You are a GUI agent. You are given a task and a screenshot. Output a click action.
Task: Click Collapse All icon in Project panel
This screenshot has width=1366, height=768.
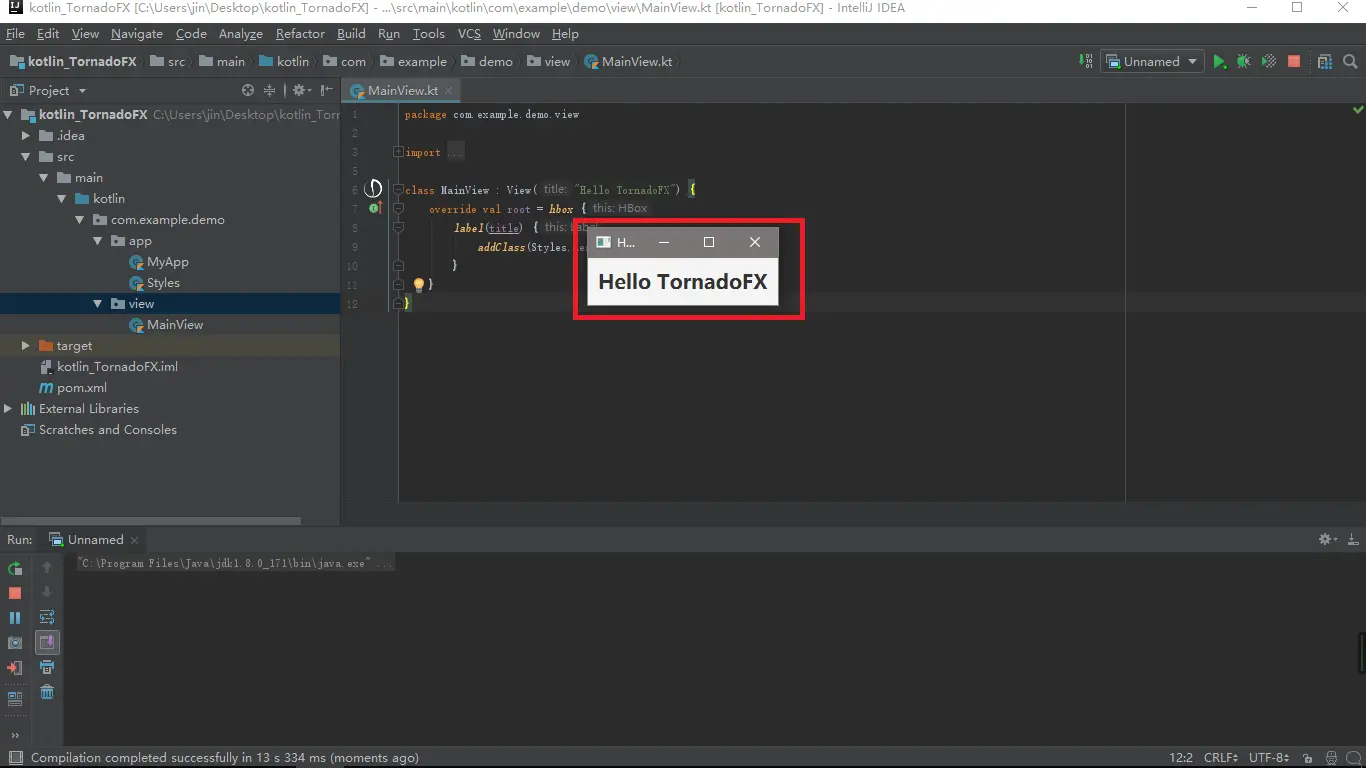(269, 90)
